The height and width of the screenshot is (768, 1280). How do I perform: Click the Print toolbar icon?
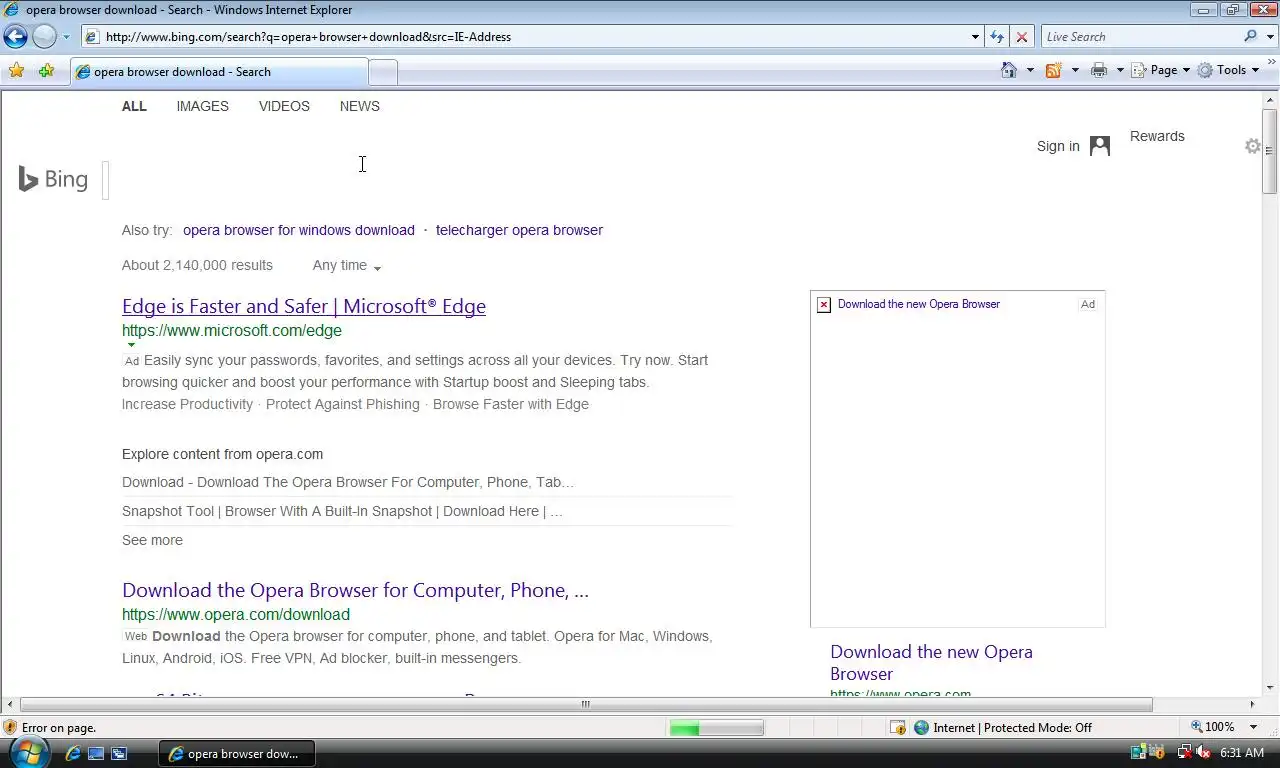(1099, 70)
